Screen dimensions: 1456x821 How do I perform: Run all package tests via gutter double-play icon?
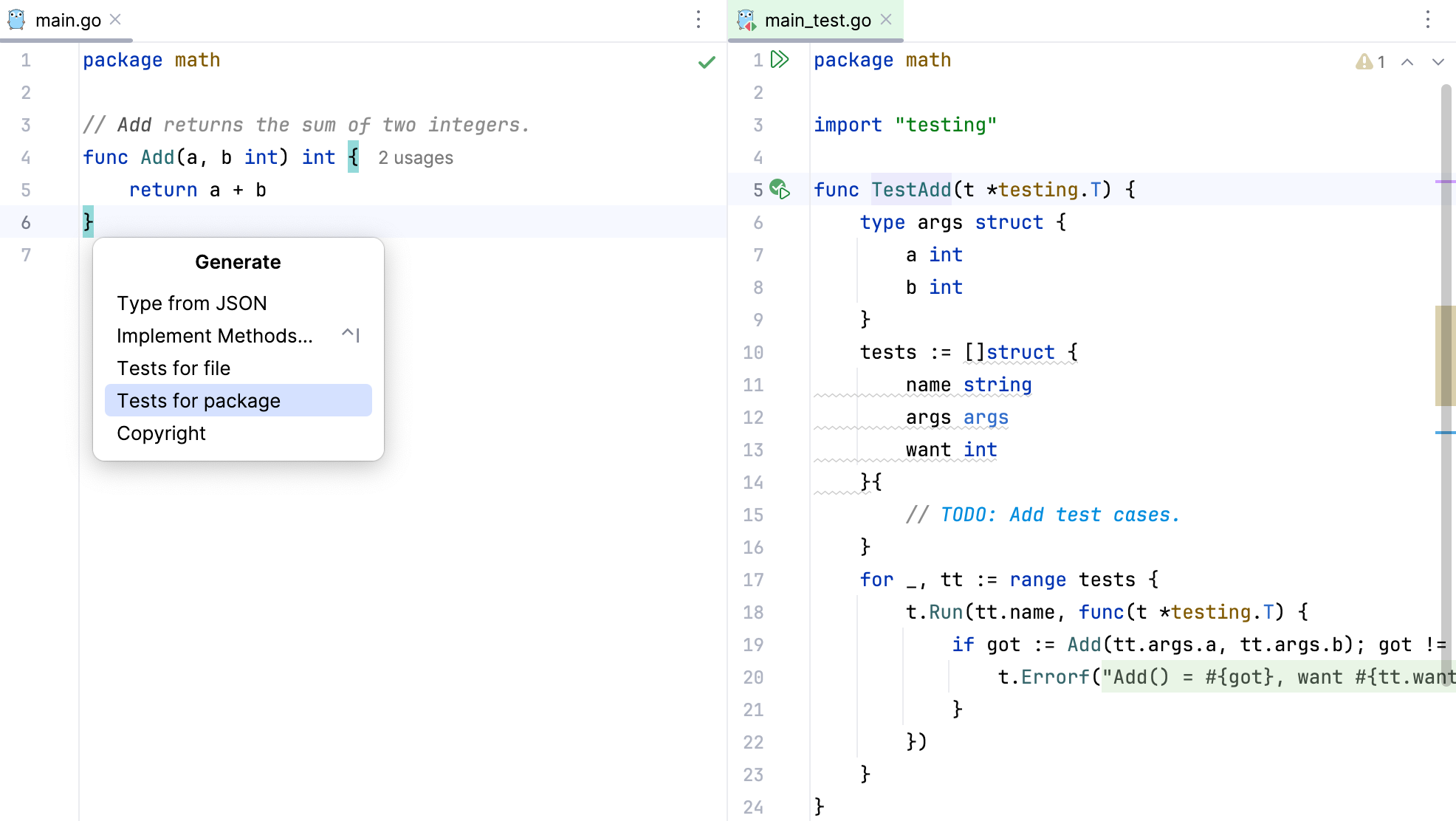pyautogui.click(x=779, y=61)
